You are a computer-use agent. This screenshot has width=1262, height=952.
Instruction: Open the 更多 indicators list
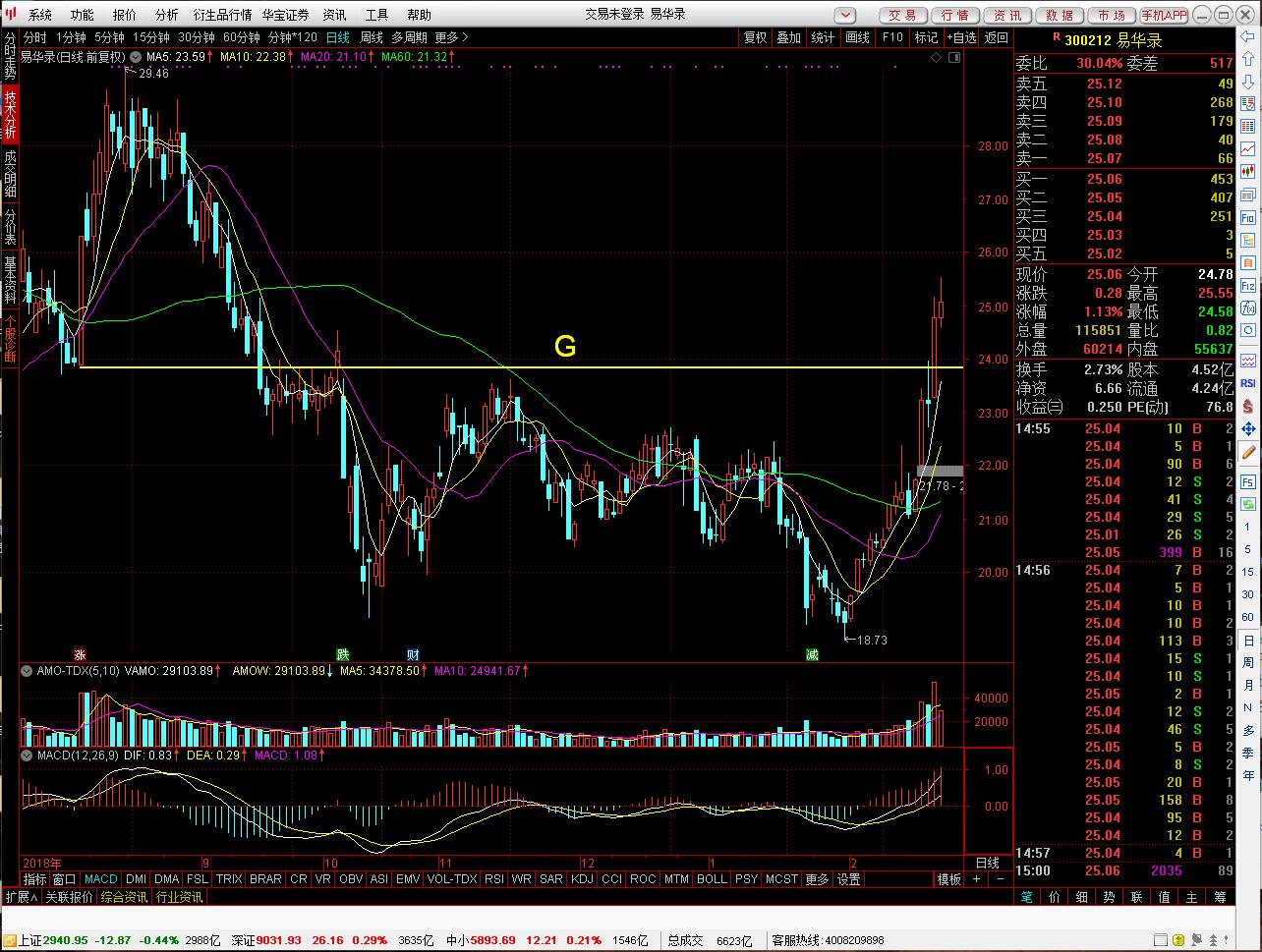click(817, 879)
